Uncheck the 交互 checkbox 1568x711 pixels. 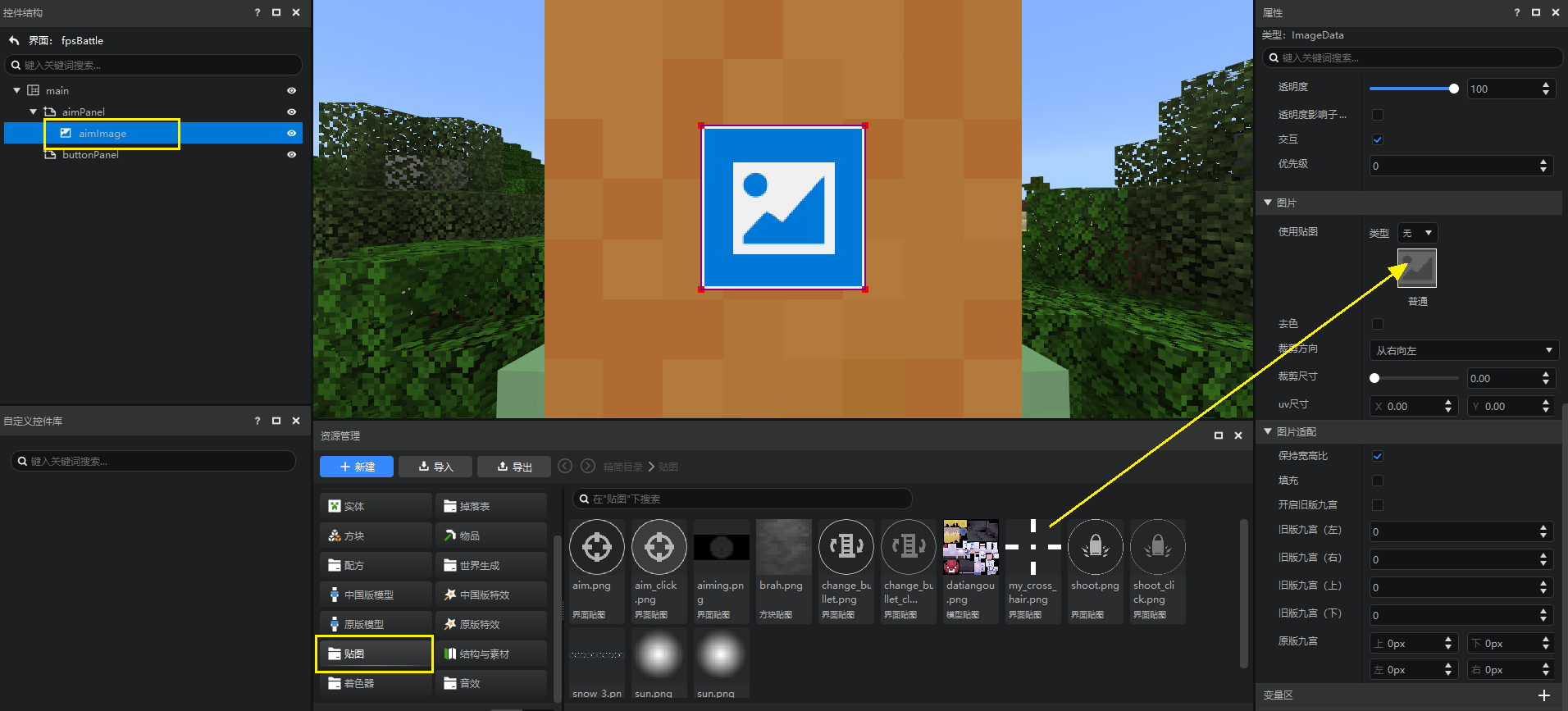coord(1378,139)
